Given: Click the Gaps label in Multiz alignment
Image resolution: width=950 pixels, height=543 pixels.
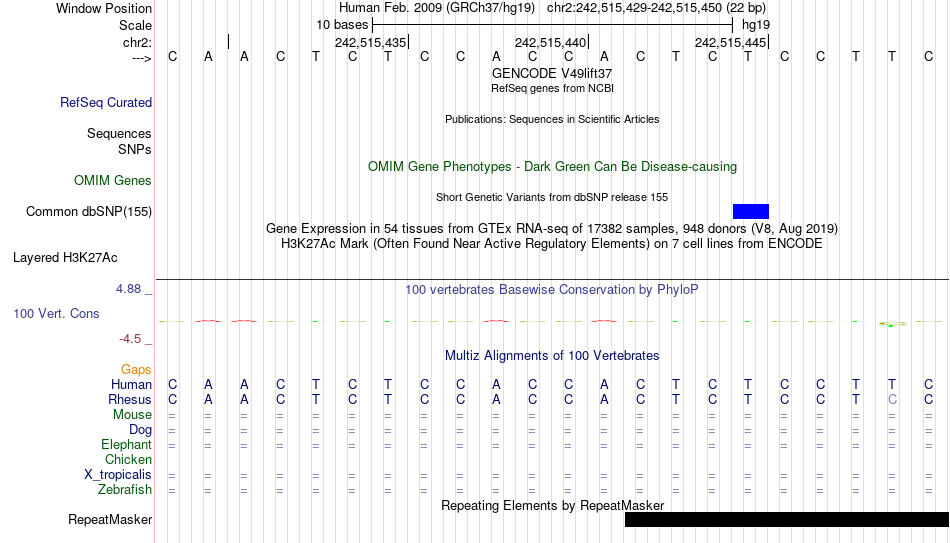Looking at the screenshot, I should coord(136,370).
